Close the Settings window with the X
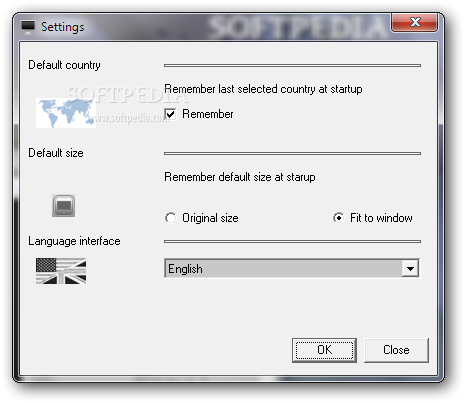Viewport: 465px width, 403px height. click(x=415, y=22)
